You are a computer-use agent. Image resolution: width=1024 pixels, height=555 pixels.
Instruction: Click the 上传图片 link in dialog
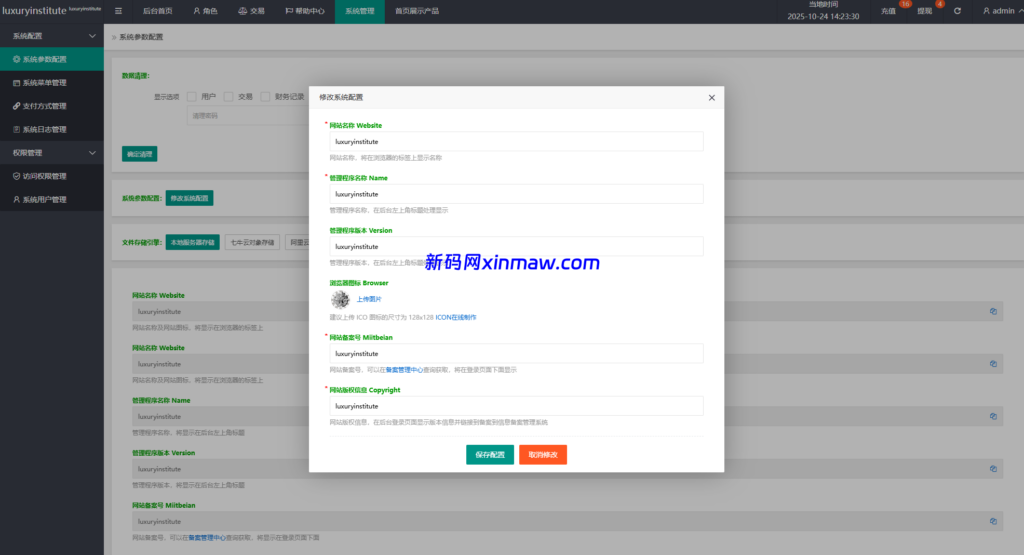click(x=369, y=299)
